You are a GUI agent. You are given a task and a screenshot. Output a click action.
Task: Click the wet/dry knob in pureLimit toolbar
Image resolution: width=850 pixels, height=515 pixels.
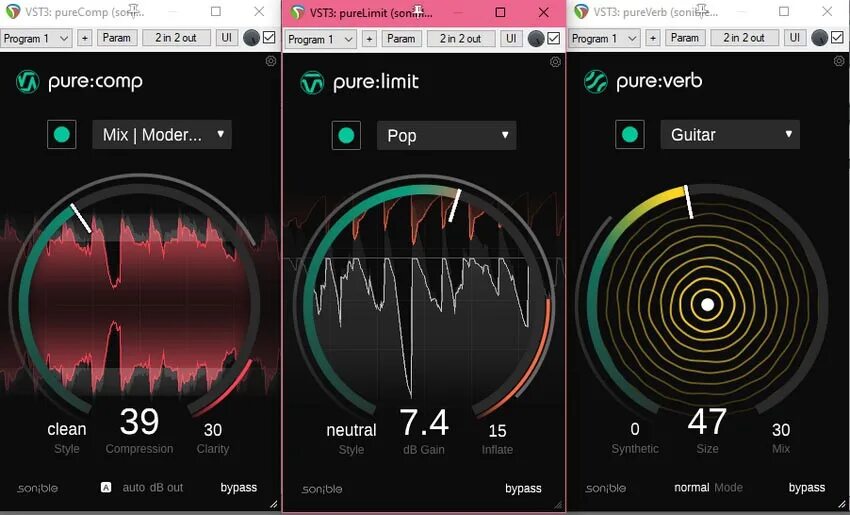point(536,38)
